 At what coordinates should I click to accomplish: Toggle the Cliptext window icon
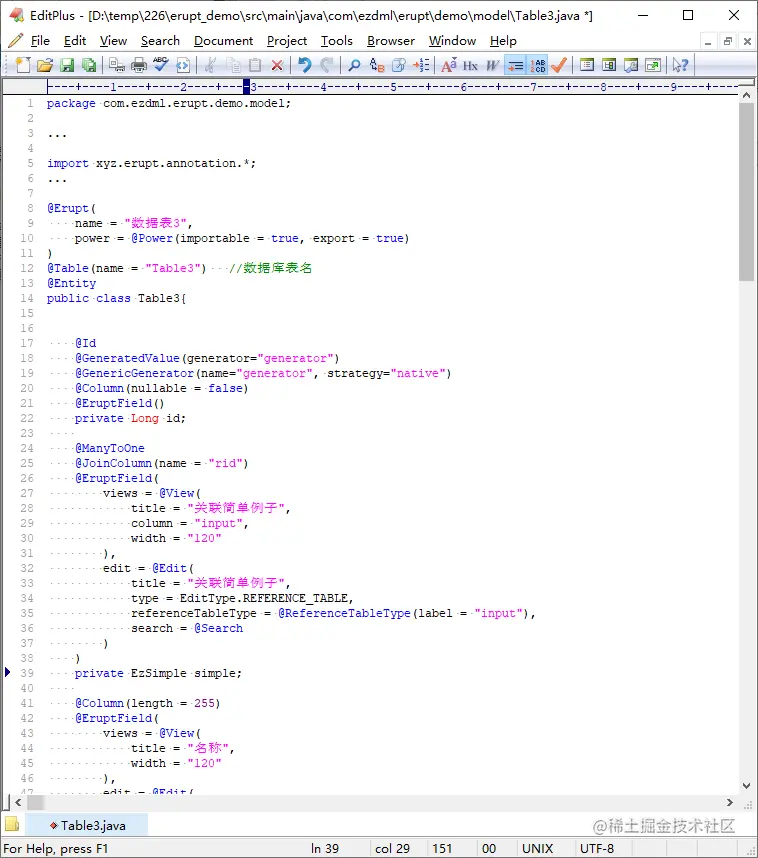pyautogui.click(x=609, y=65)
